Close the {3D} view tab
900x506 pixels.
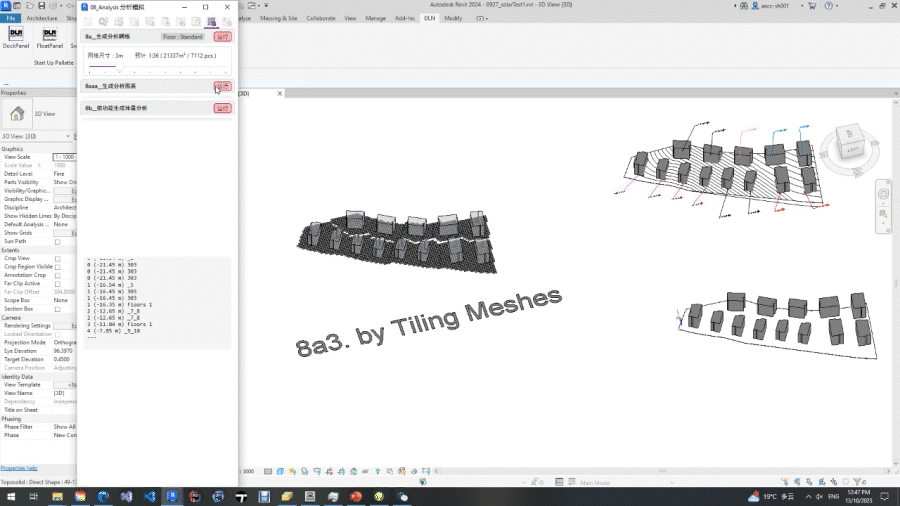point(280,94)
